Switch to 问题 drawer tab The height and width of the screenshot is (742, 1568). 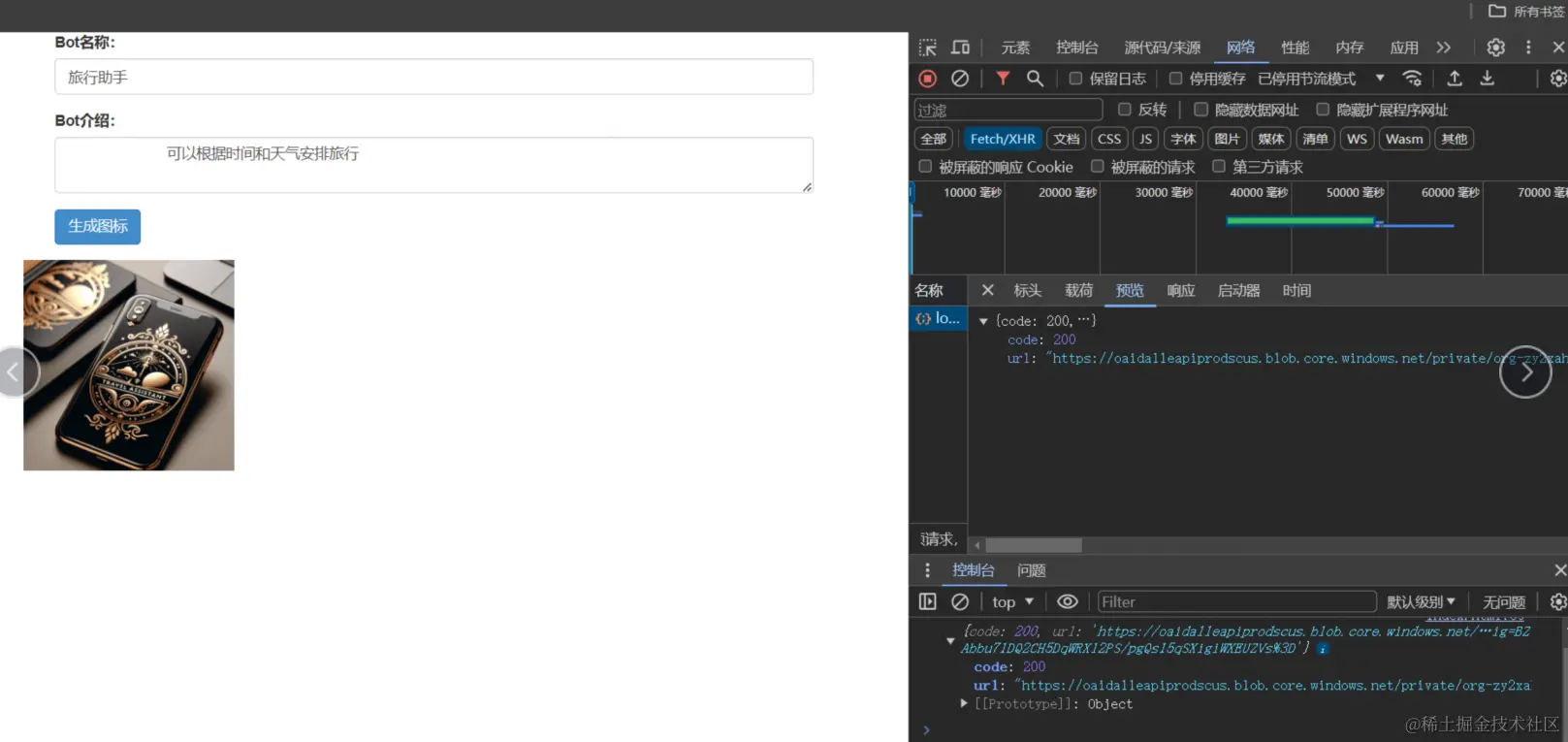[x=1031, y=570]
